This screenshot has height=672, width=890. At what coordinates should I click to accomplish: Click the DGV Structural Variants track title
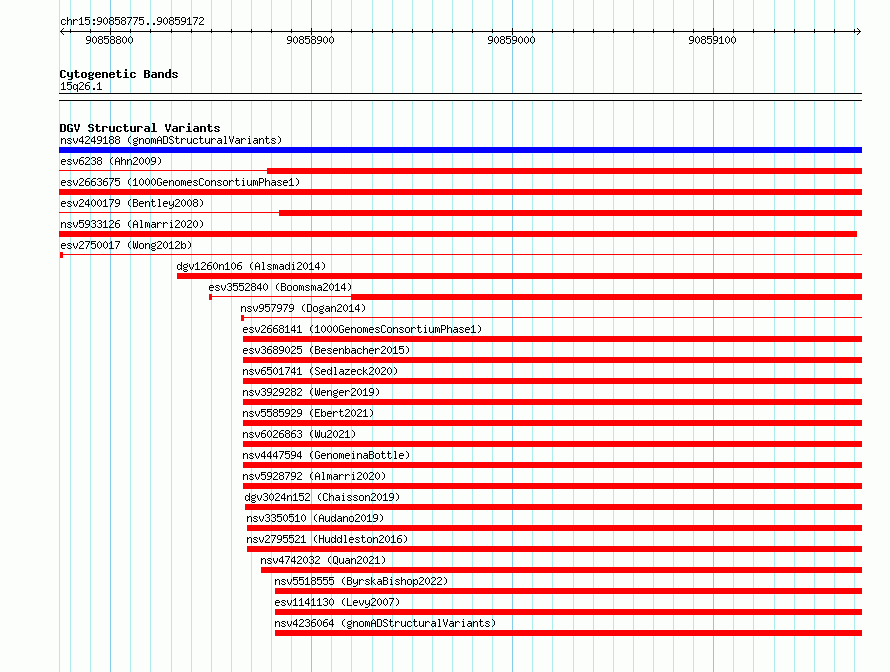(140, 128)
